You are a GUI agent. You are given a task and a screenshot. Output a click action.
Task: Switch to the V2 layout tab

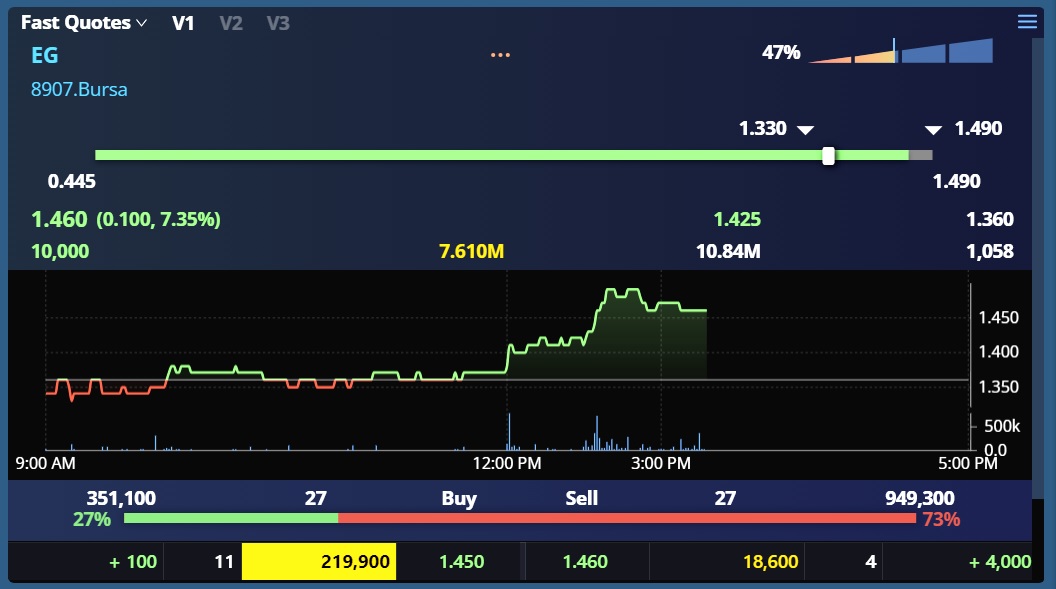[229, 23]
